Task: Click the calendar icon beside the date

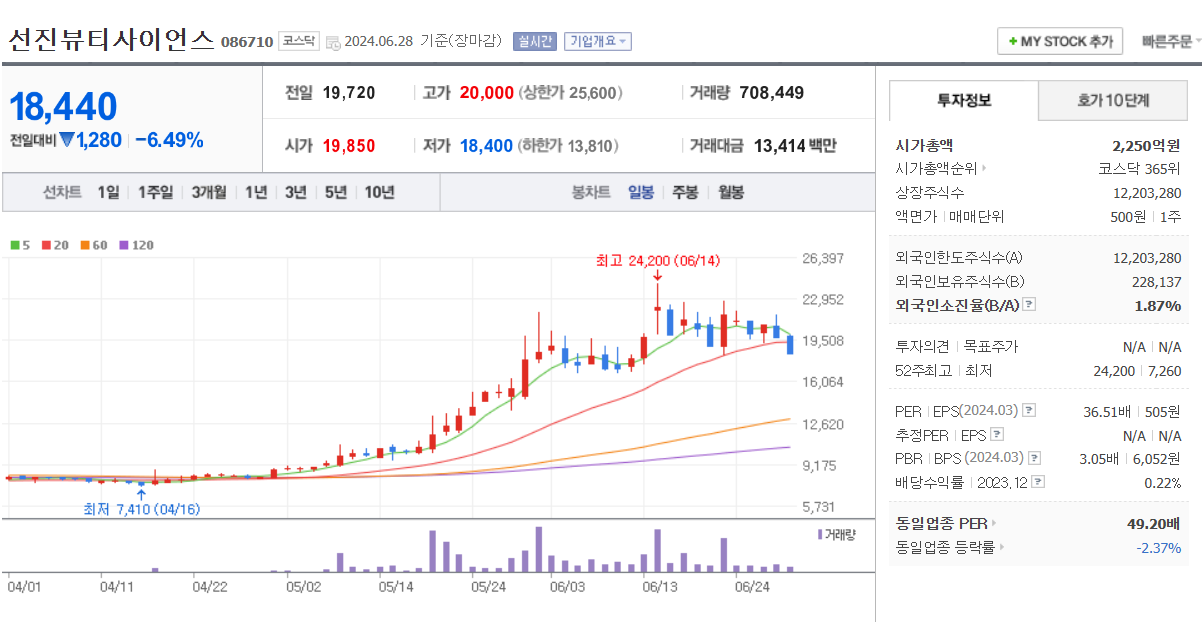Action: (x=333, y=42)
